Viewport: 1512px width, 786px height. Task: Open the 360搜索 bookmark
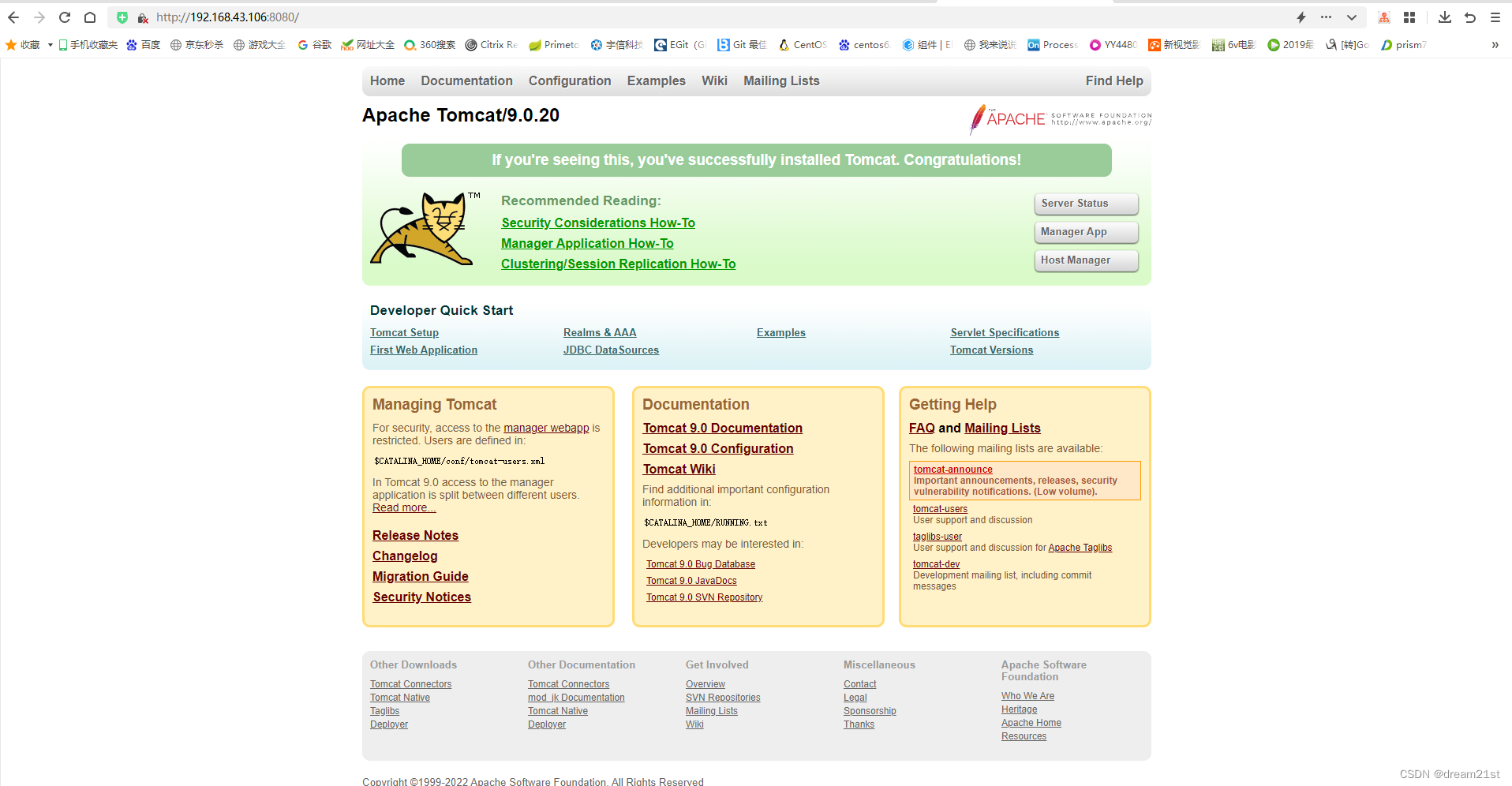pyautogui.click(x=430, y=45)
